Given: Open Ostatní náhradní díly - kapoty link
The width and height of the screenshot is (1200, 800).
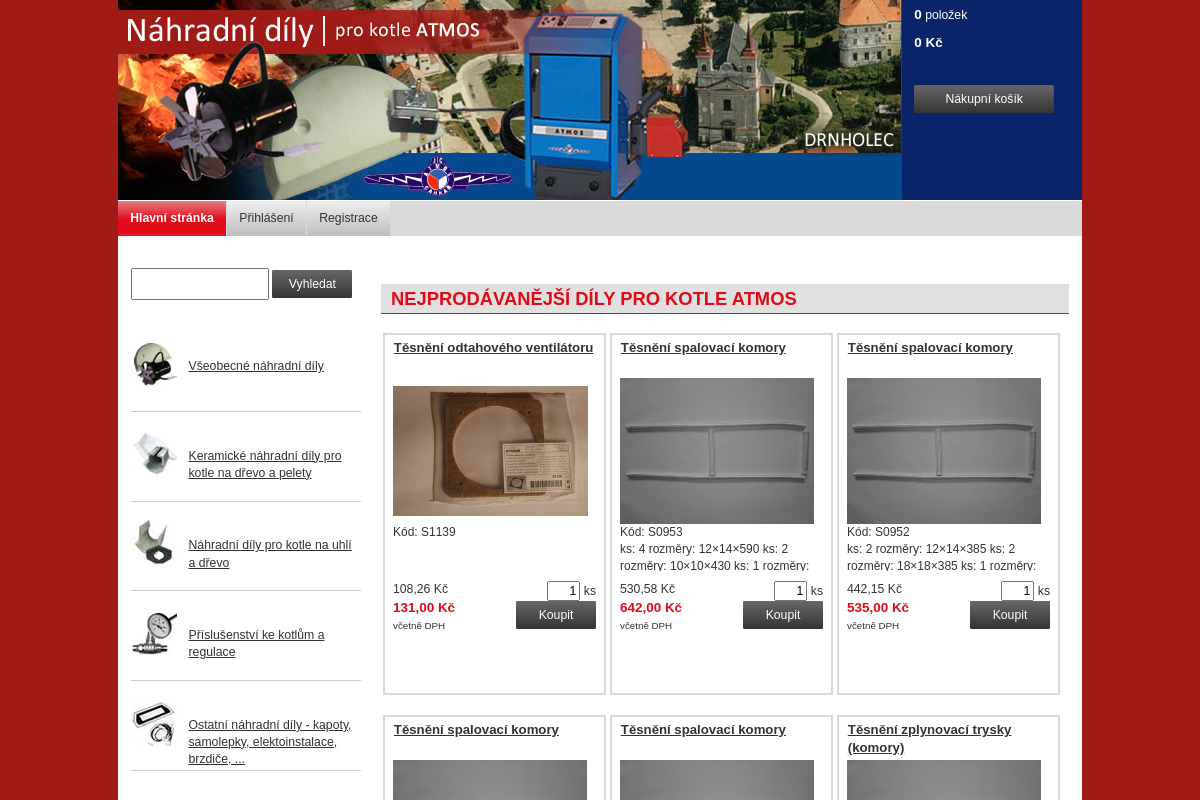Looking at the screenshot, I should [270, 742].
